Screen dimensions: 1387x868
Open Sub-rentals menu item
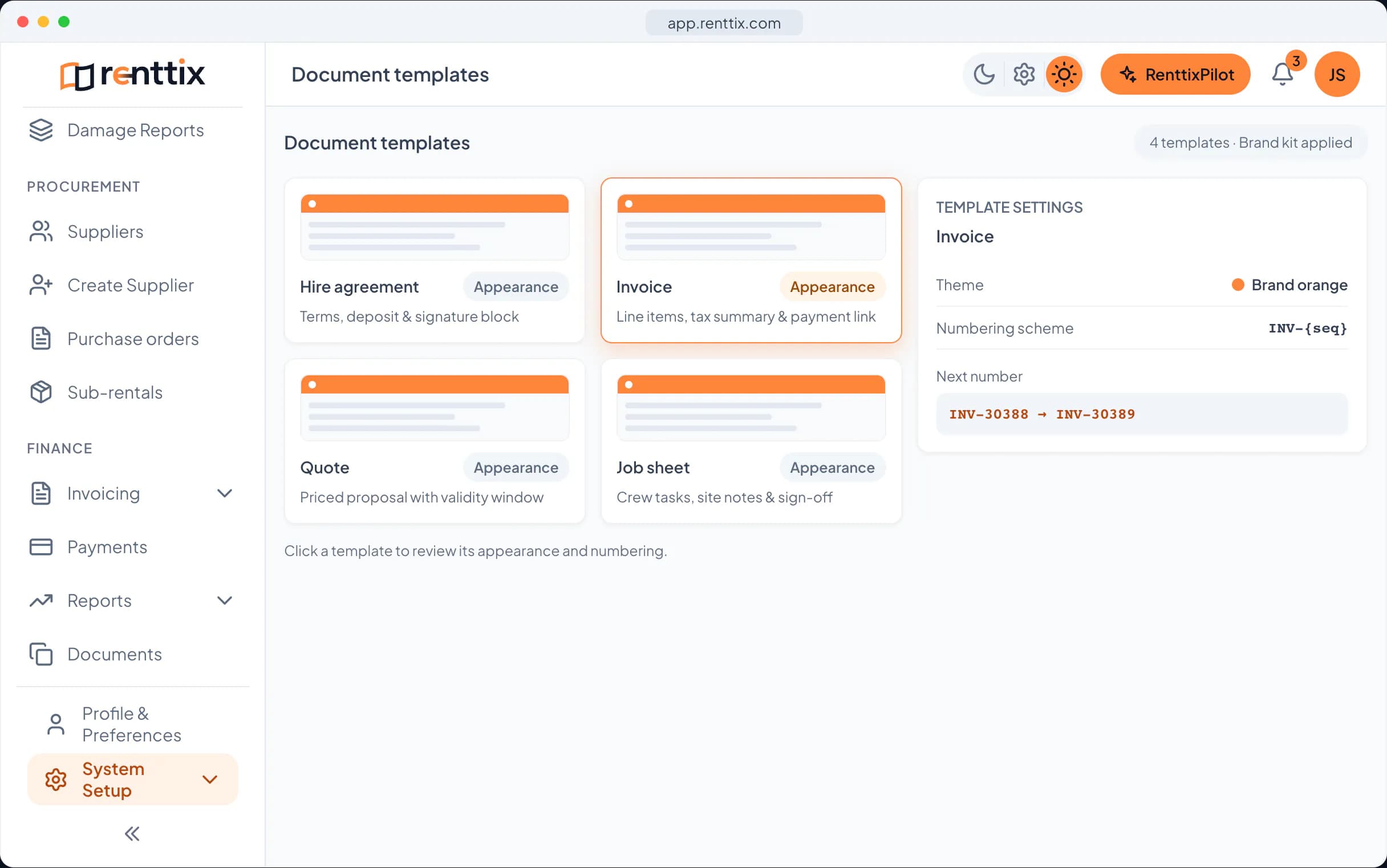(133, 392)
